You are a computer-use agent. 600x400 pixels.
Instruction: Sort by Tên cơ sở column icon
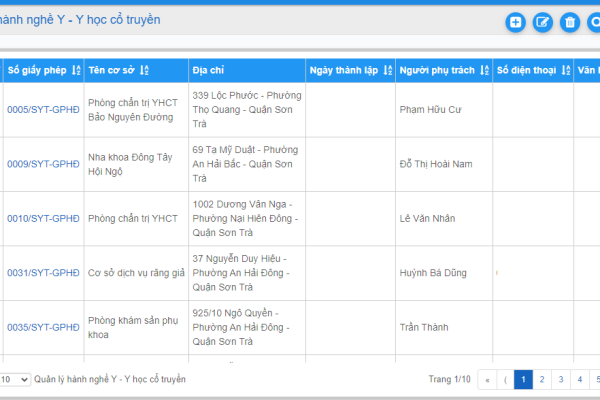144,70
